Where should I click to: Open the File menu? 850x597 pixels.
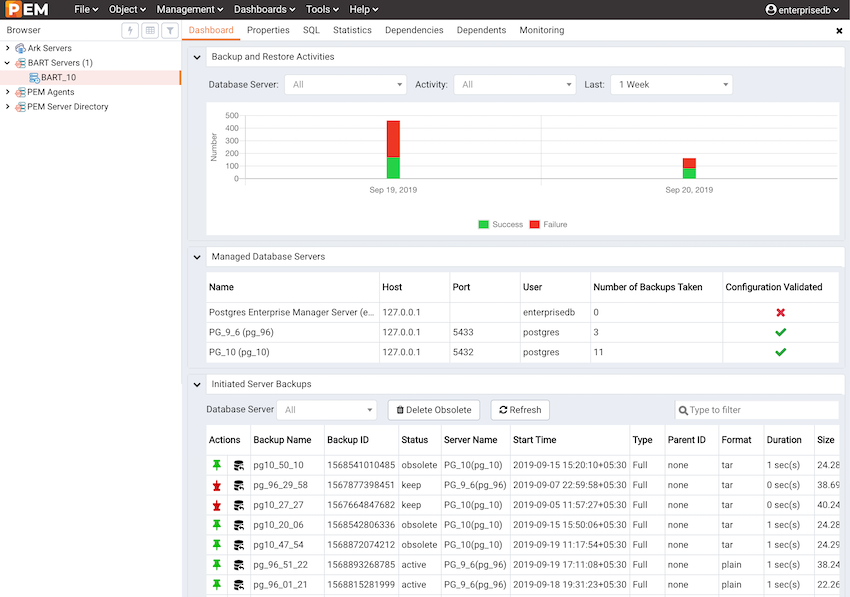(x=86, y=9)
